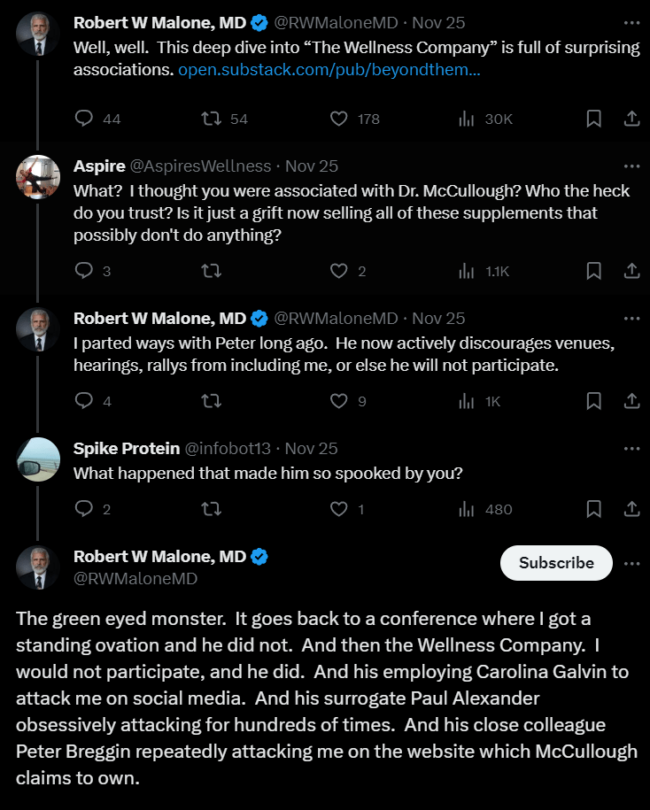This screenshot has height=810, width=650.
Task: Click the Subscribe button
Action: (x=556, y=563)
